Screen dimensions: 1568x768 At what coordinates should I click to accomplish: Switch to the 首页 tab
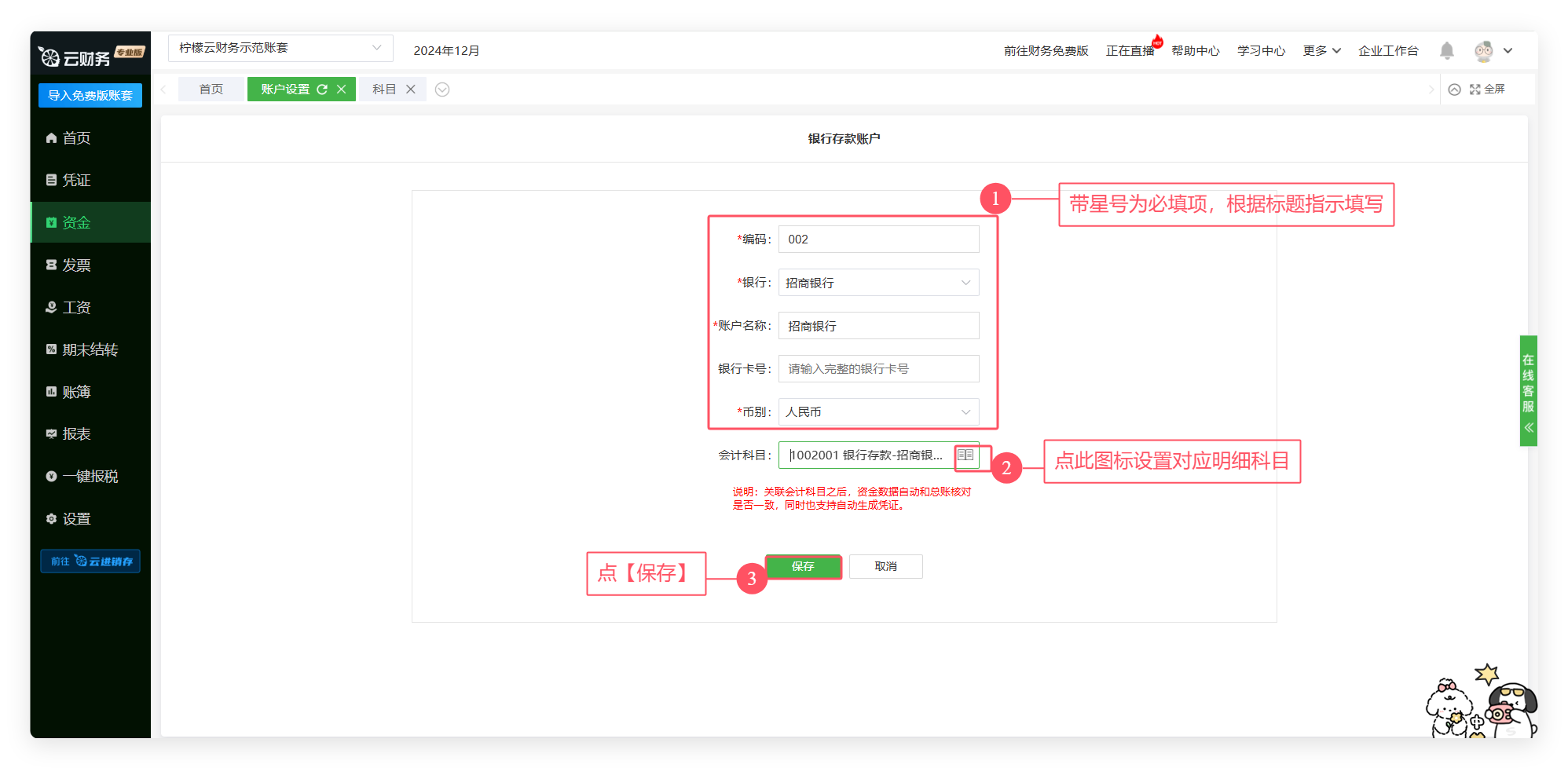click(211, 90)
